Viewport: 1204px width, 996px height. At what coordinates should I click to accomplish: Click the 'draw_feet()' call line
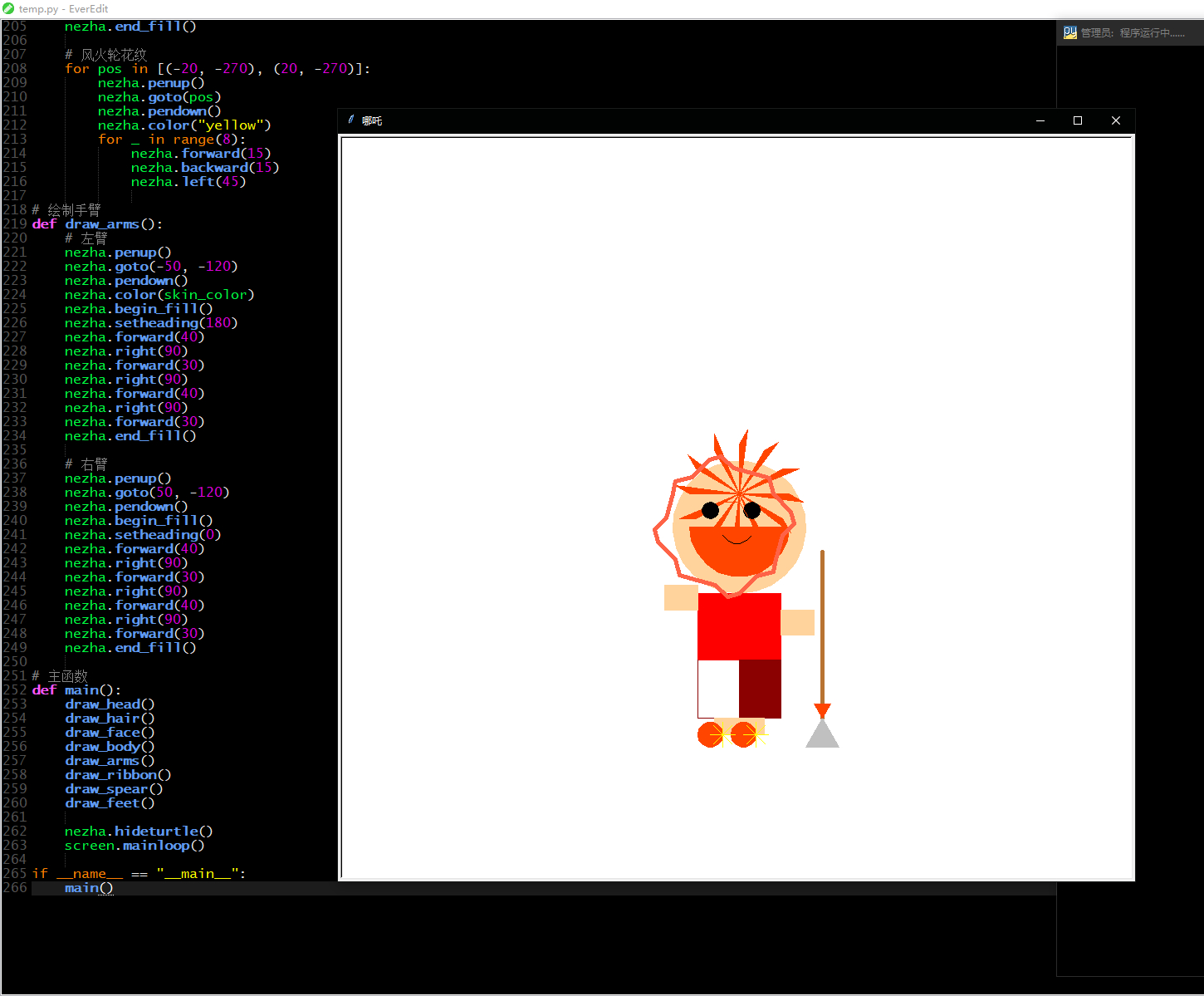(x=110, y=803)
